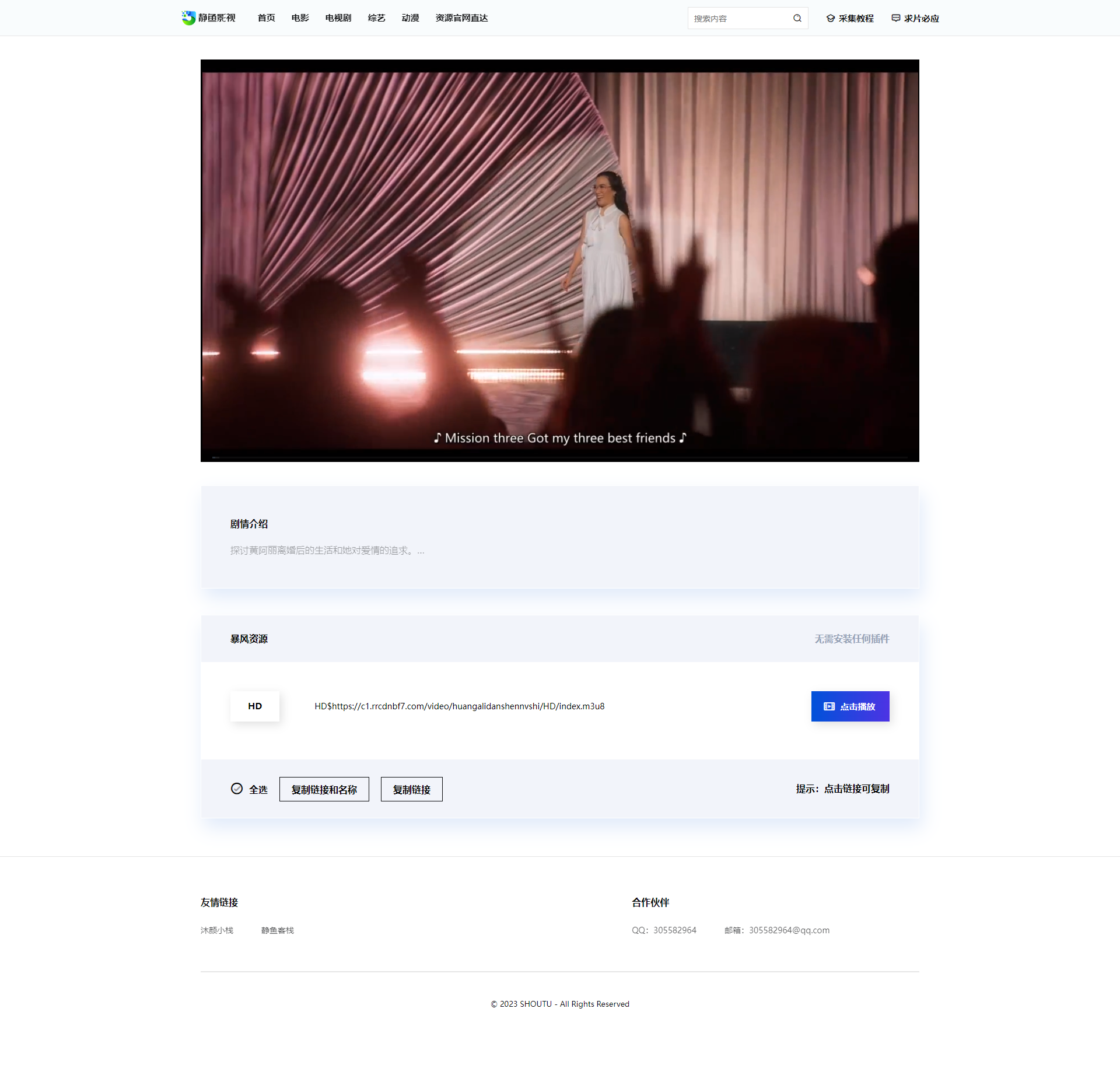Click the video player progress bar
This screenshot has height=1082, width=1120.
point(560,457)
